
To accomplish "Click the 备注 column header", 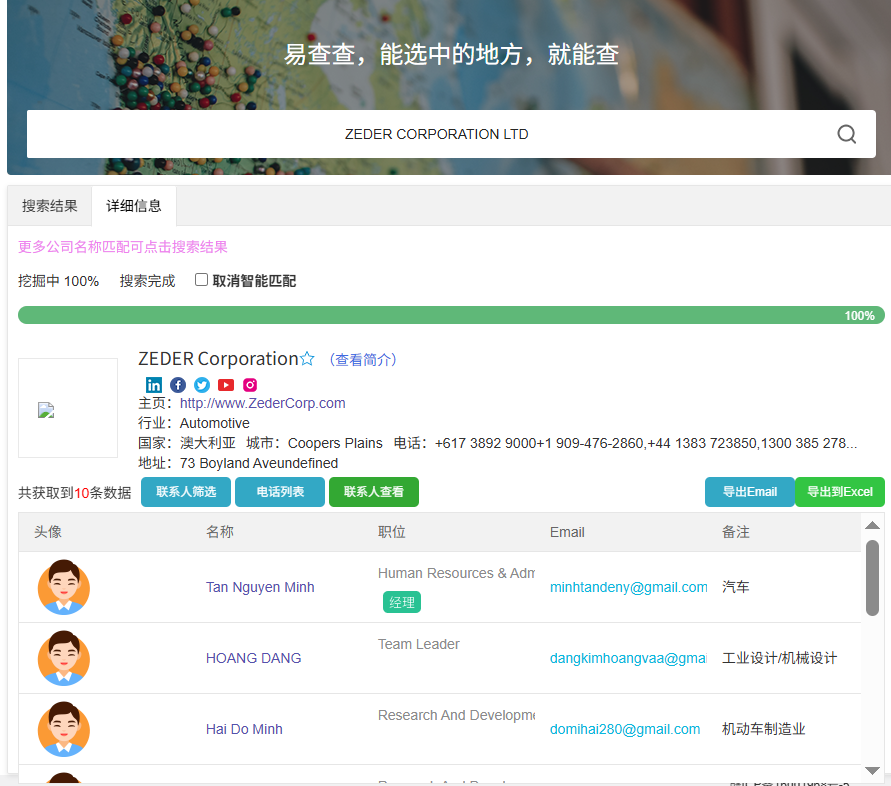I will click(736, 532).
